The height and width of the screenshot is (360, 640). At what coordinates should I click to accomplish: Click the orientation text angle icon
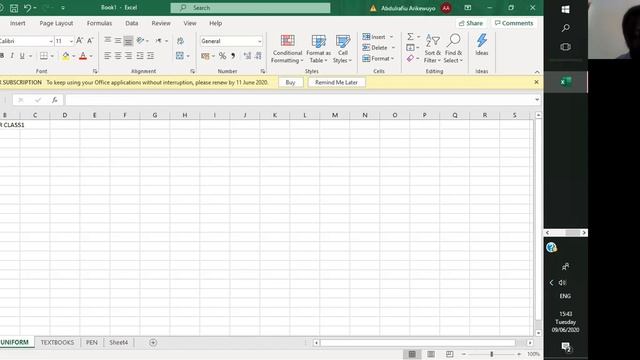coord(140,40)
